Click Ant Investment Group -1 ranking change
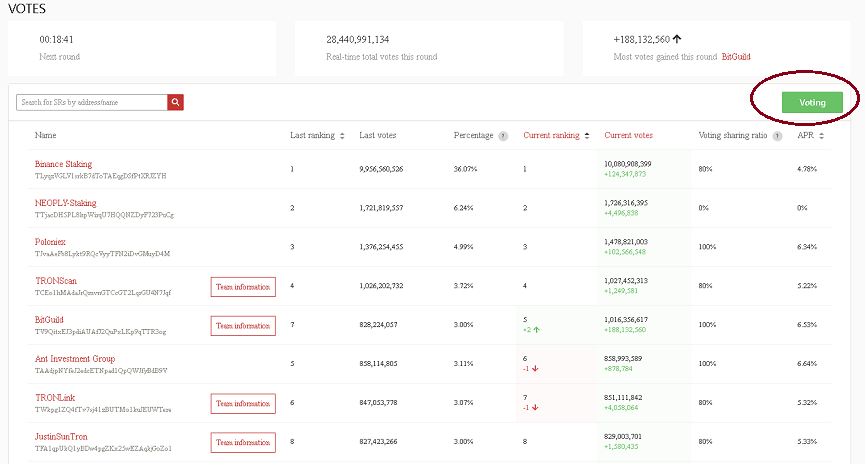 point(531,369)
